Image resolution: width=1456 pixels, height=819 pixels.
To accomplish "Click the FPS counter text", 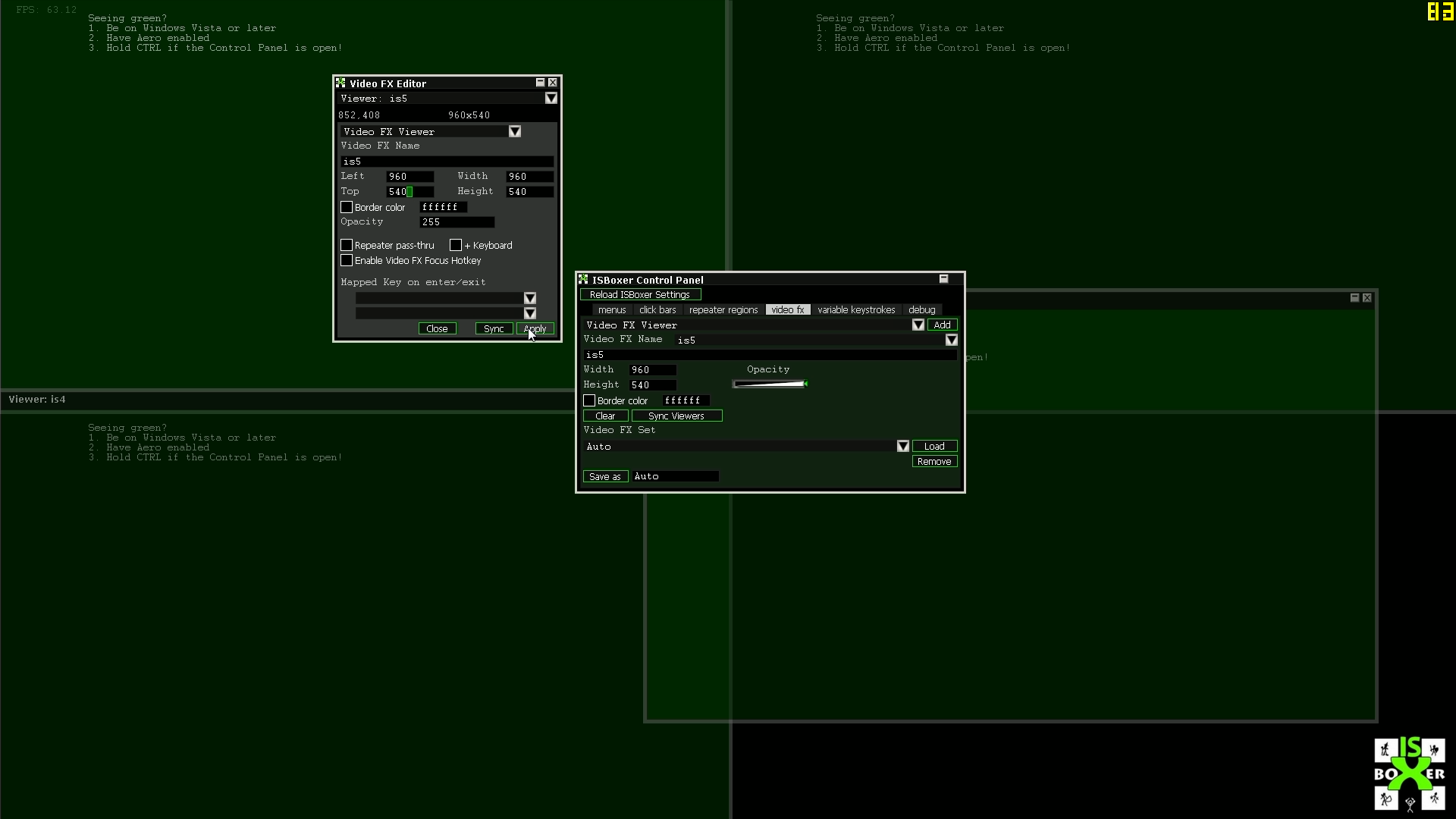I will tap(46, 10).
